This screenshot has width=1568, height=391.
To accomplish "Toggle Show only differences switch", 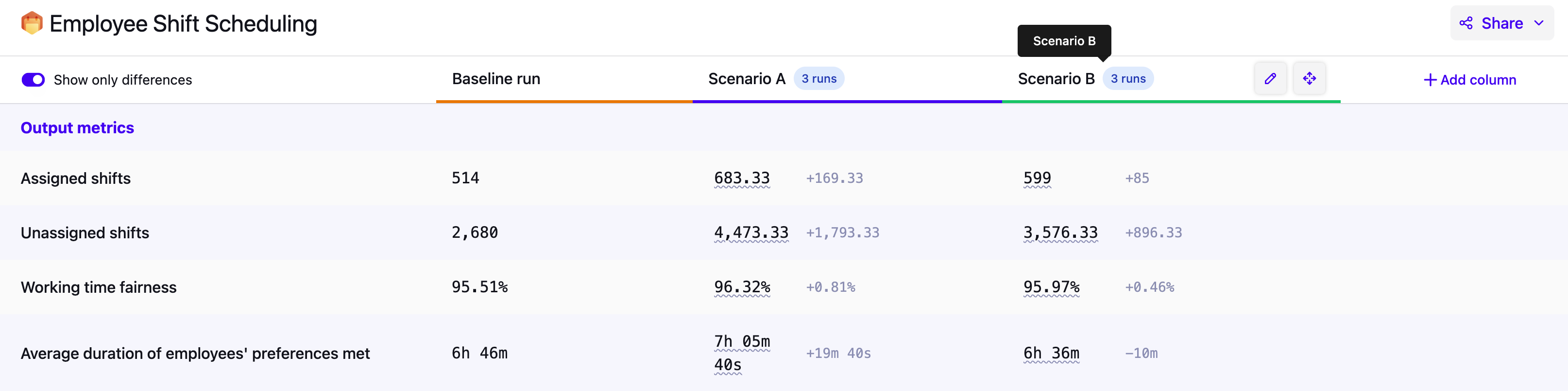I will click(x=33, y=80).
